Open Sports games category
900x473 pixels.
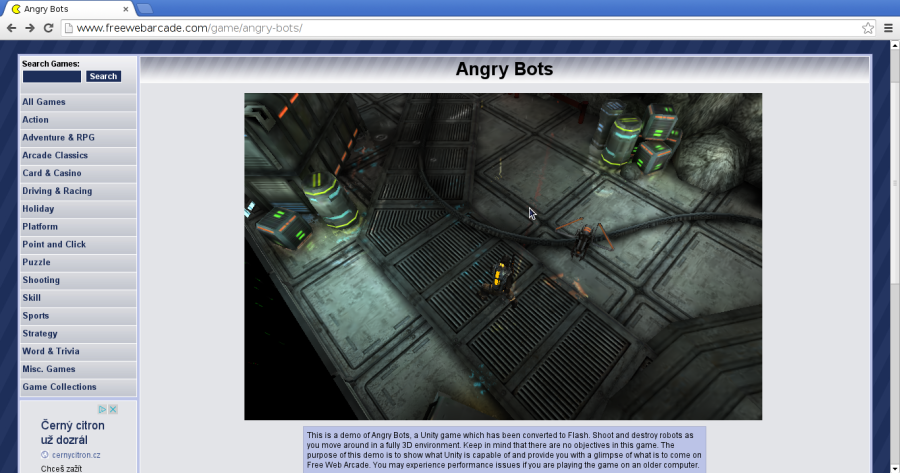pos(78,315)
